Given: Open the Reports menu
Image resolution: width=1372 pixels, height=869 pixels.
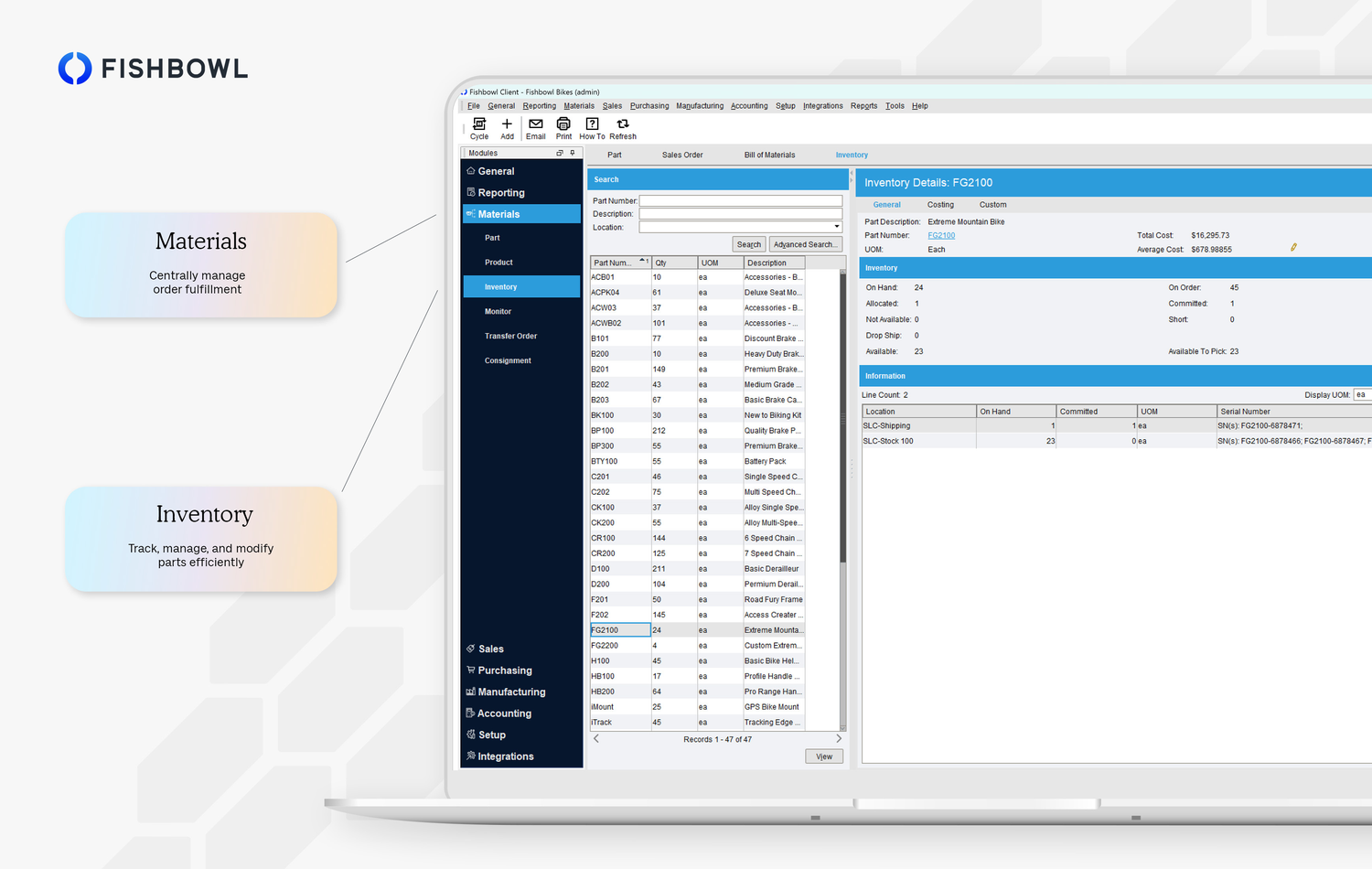Looking at the screenshot, I should pos(863,106).
